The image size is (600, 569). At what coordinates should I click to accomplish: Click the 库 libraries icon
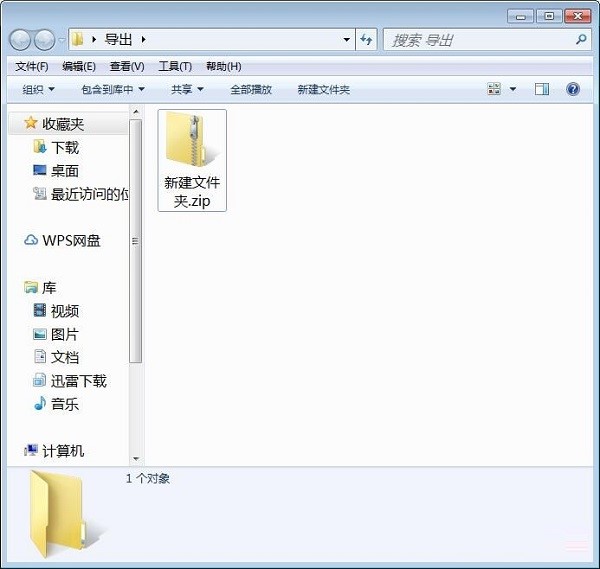click(x=31, y=287)
